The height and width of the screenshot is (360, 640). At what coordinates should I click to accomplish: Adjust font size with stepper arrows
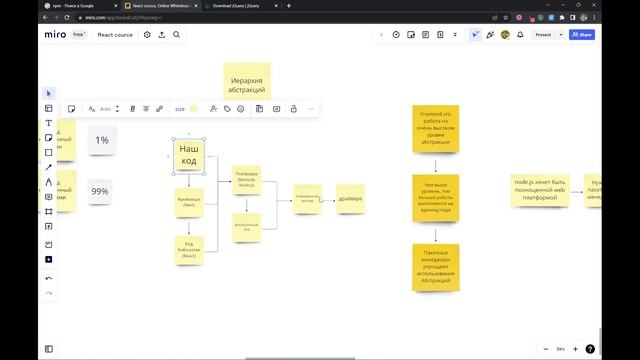coord(117,109)
